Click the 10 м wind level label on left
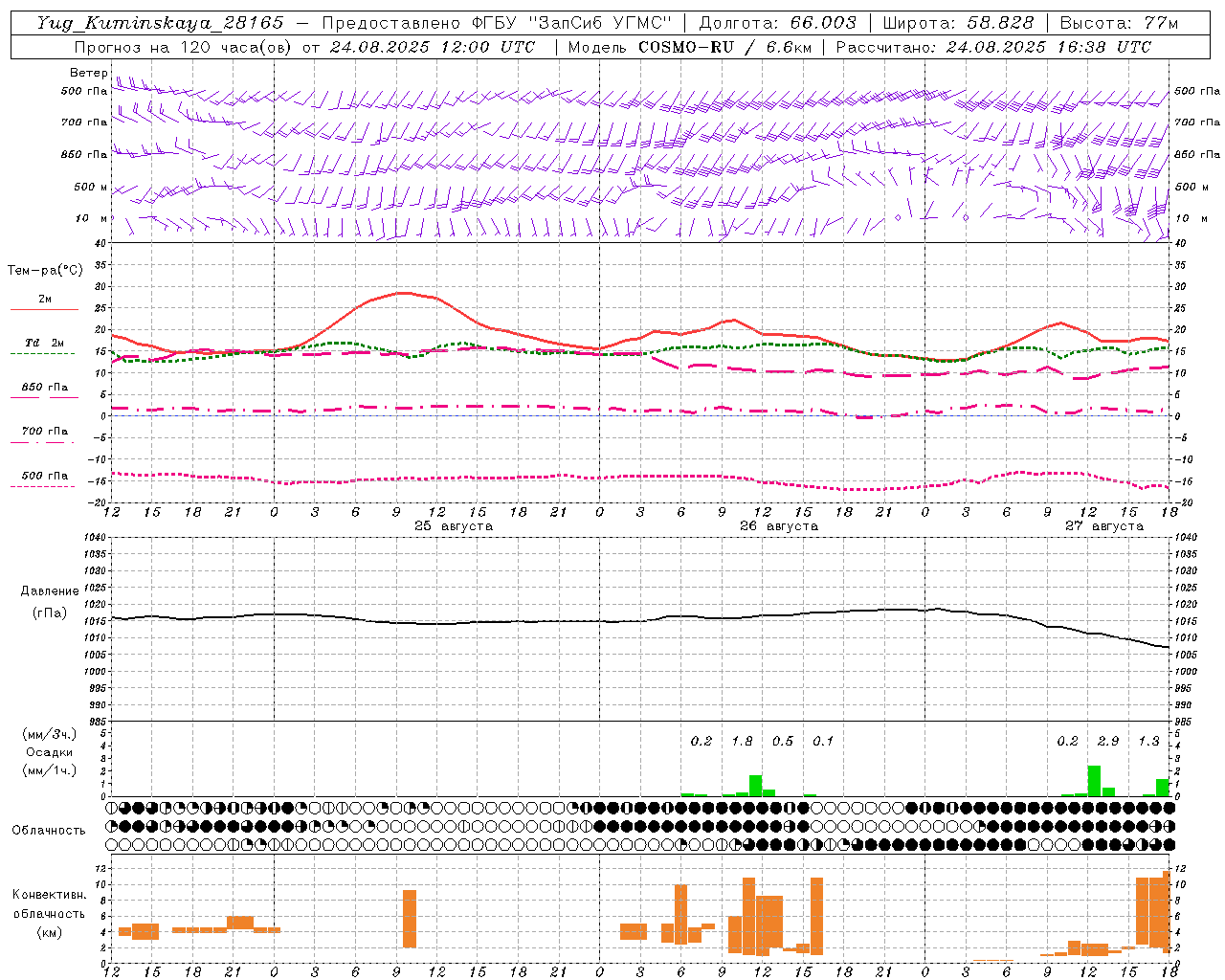 pos(91,218)
